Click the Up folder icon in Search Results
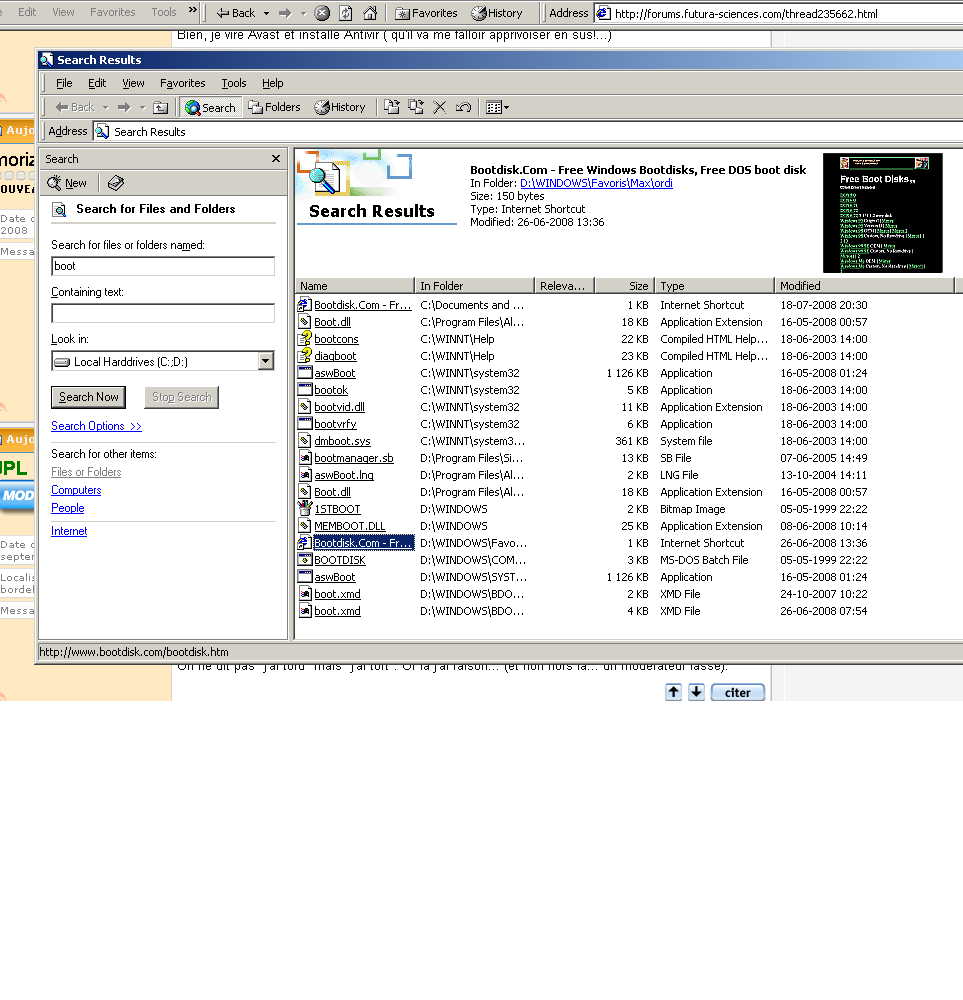This screenshot has width=963, height=1000. point(161,108)
